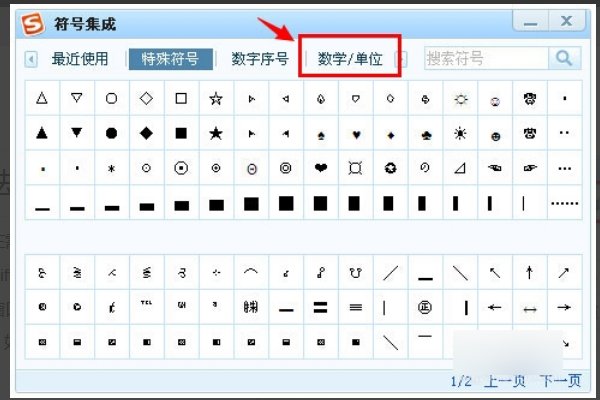600x400 pixels.
Task: Select the right arrow → symbol
Action: (x=565, y=307)
